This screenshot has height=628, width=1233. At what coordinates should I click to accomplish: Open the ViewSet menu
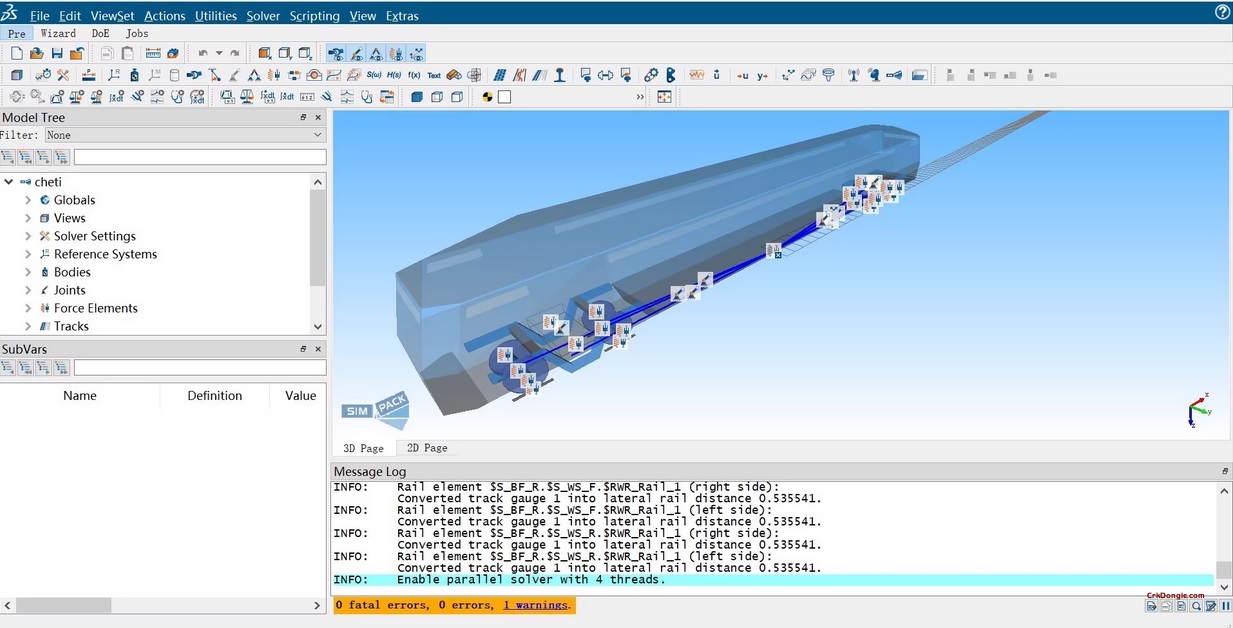[x=112, y=16]
